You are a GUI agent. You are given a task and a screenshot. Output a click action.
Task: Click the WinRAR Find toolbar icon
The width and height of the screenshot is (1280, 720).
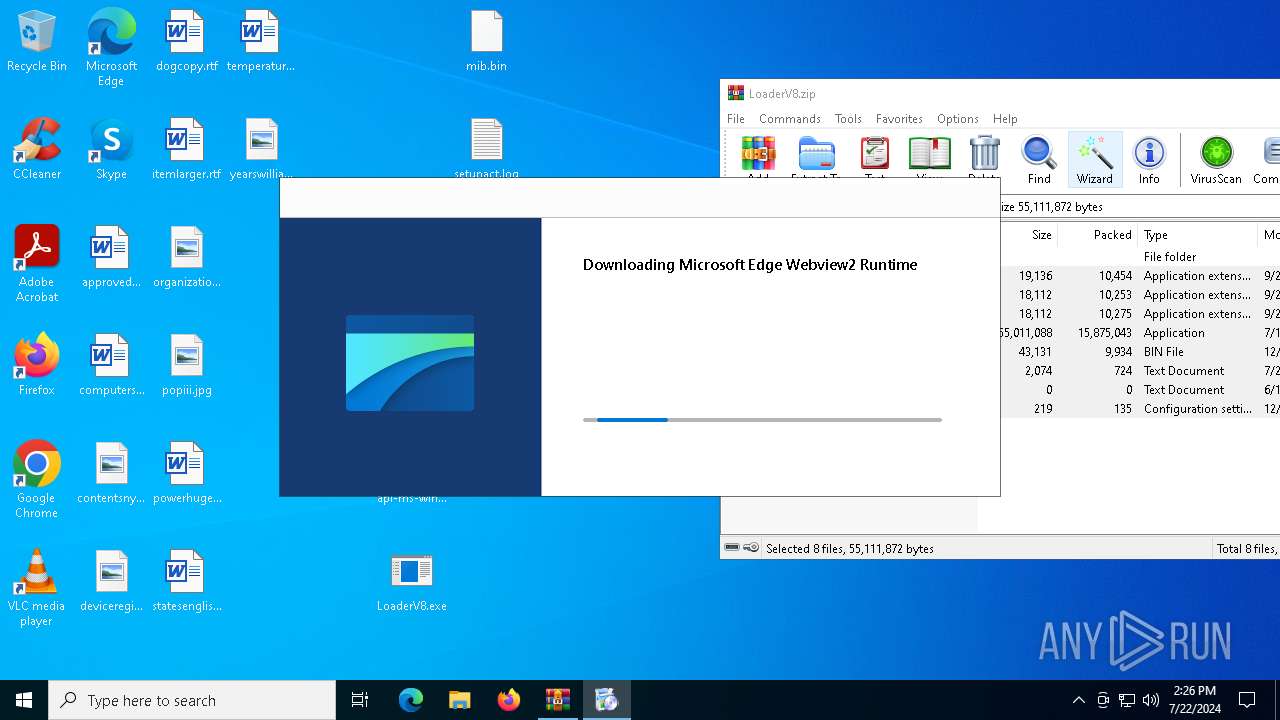click(1039, 160)
